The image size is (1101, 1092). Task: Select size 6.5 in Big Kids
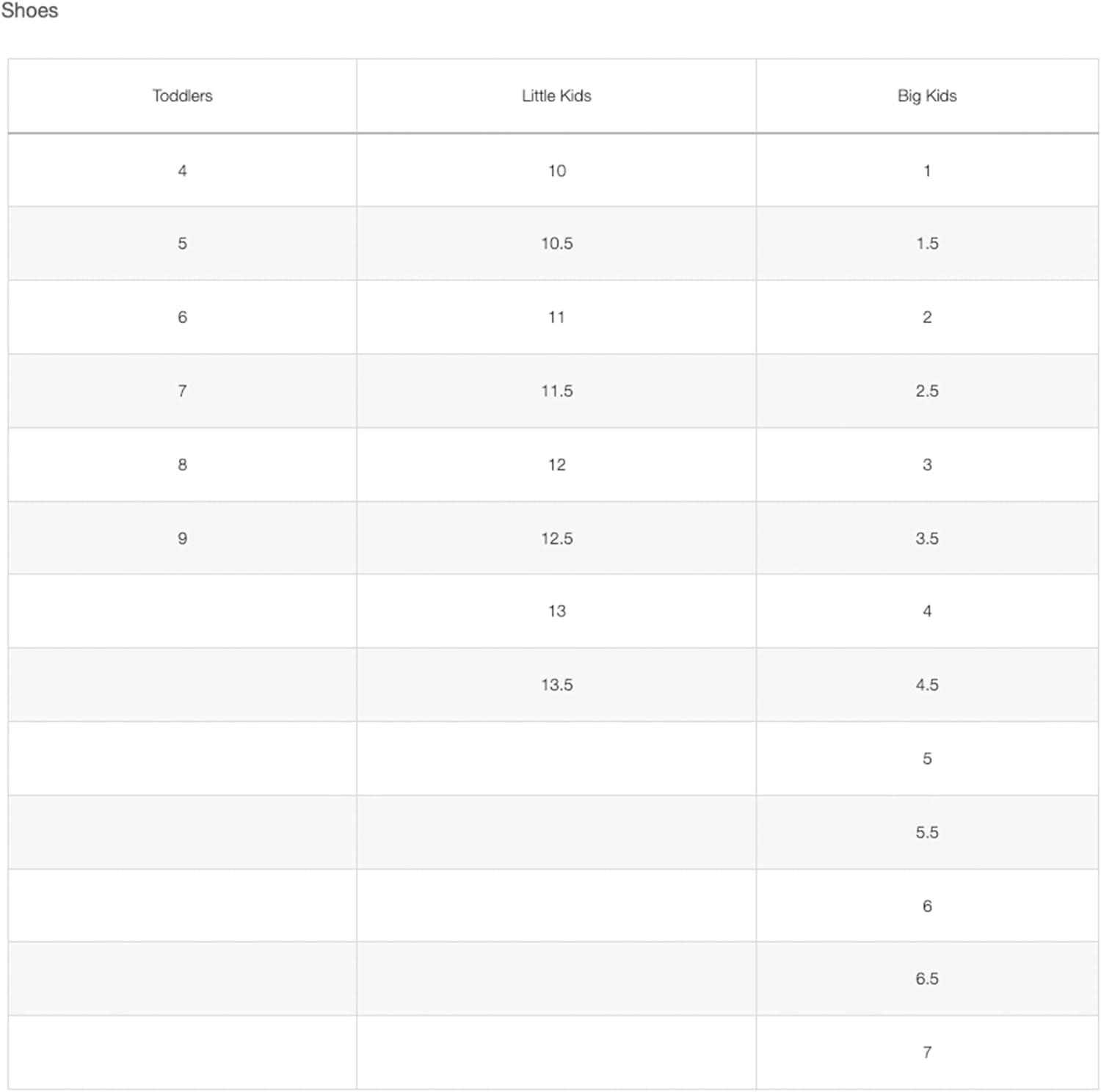[x=927, y=979]
